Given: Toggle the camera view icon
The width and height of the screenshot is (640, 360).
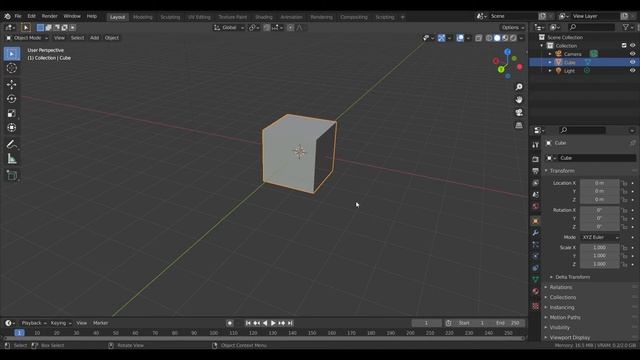Looking at the screenshot, I should pyautogui.click(x=519, y=112).
